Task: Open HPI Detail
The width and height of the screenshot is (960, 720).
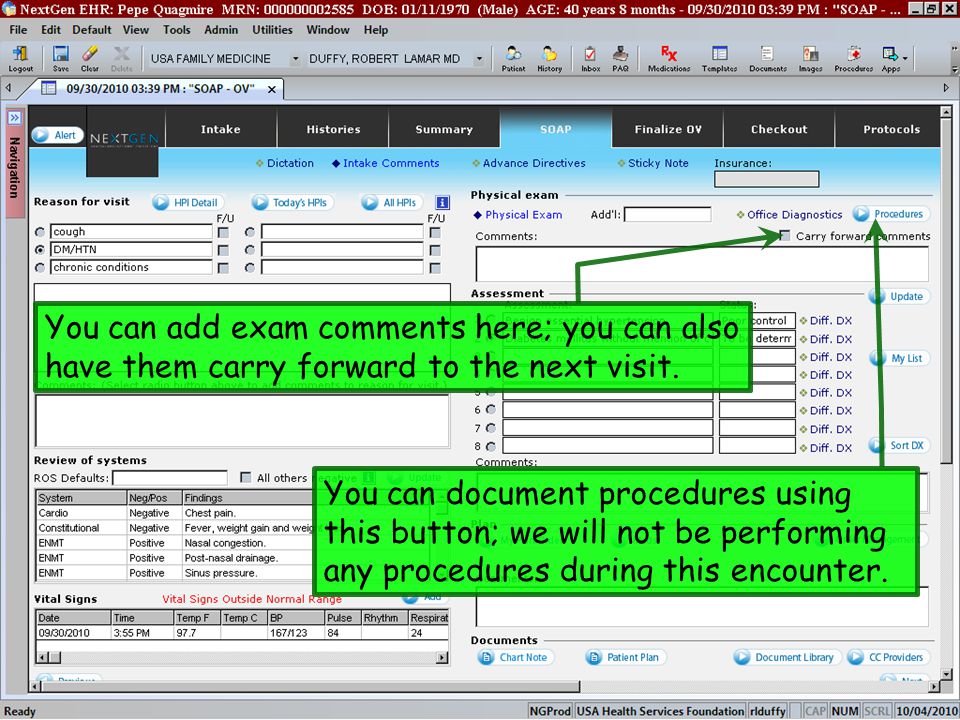Action: 187,203
